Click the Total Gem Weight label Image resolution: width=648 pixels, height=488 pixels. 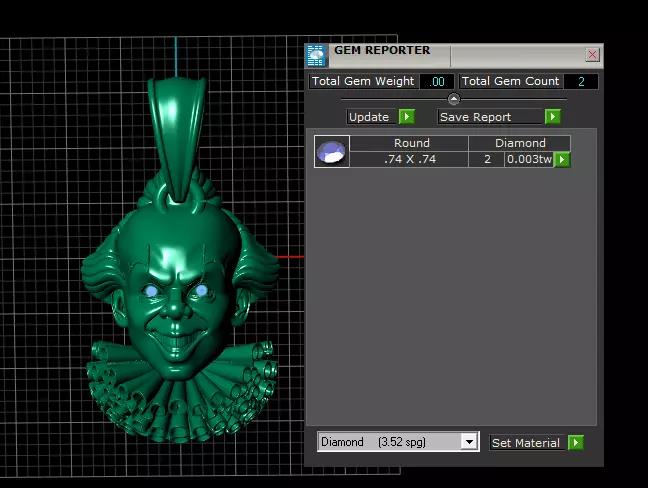click(363, 81)
